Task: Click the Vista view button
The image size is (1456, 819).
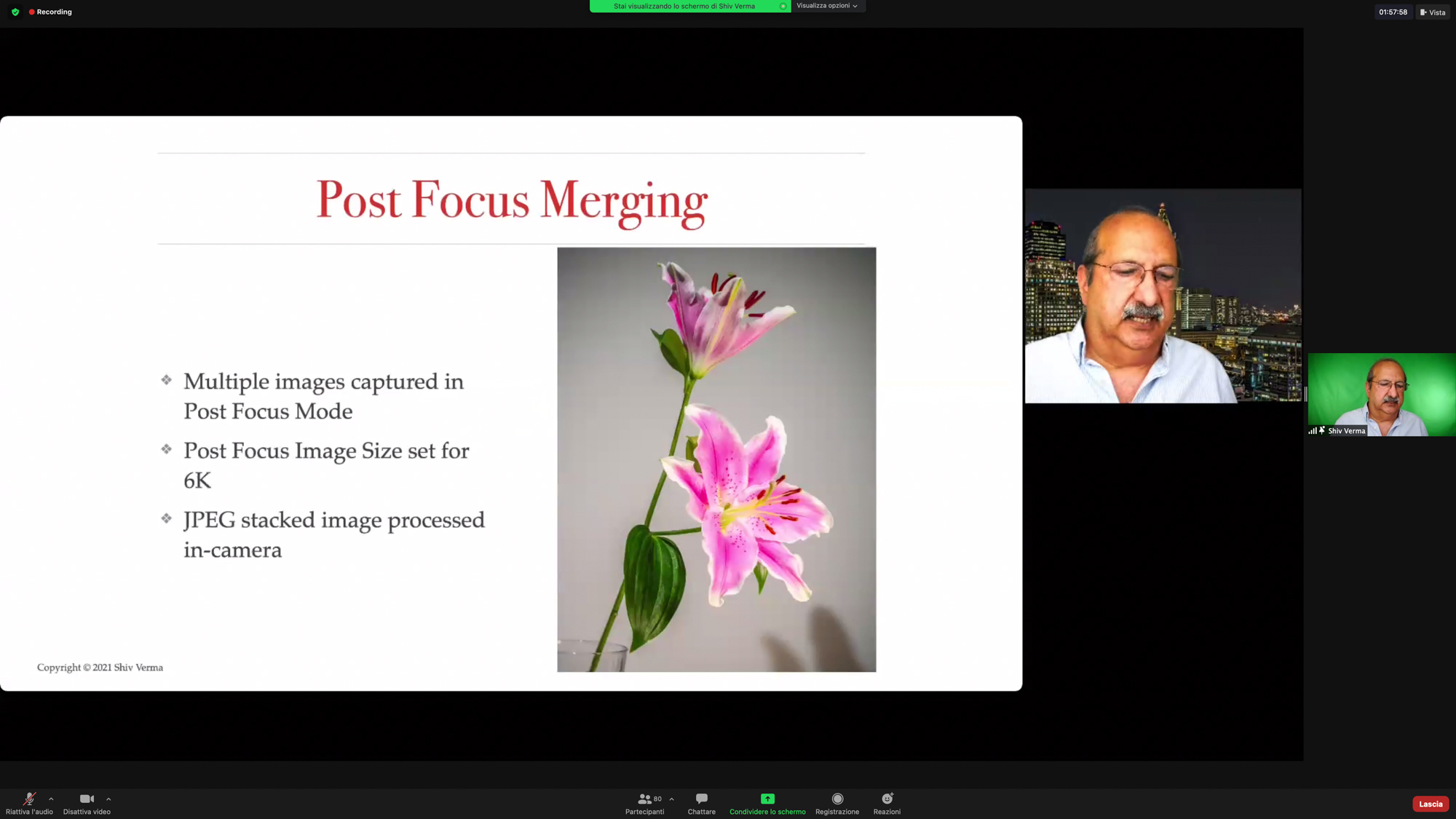Action: click(x=1433, y=12)
